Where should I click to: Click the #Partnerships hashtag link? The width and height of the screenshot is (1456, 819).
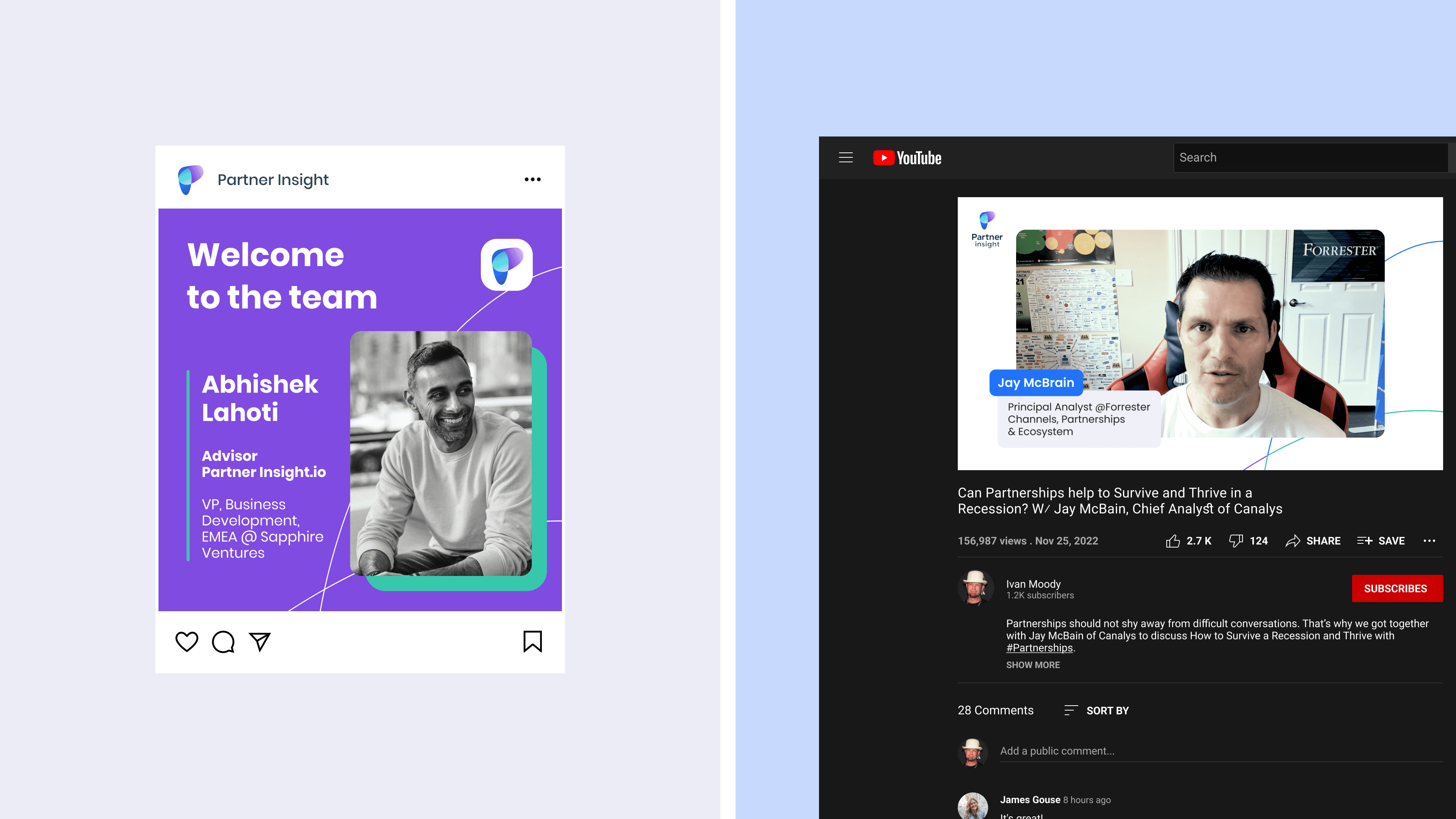pyautogui.click(x=1039, y=648)
